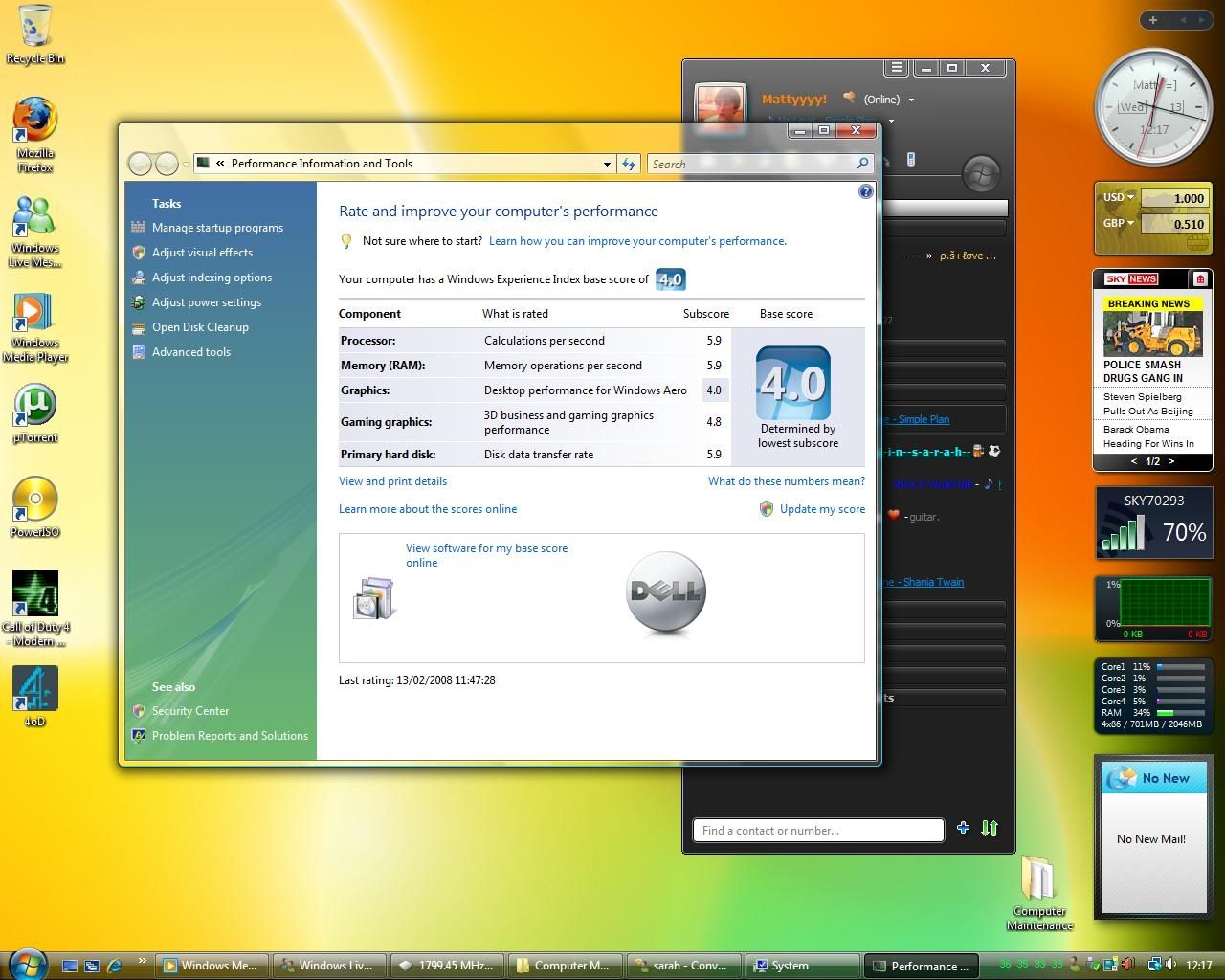Click the Find a contact or number field
The image size is (1225, 980).
817,830
